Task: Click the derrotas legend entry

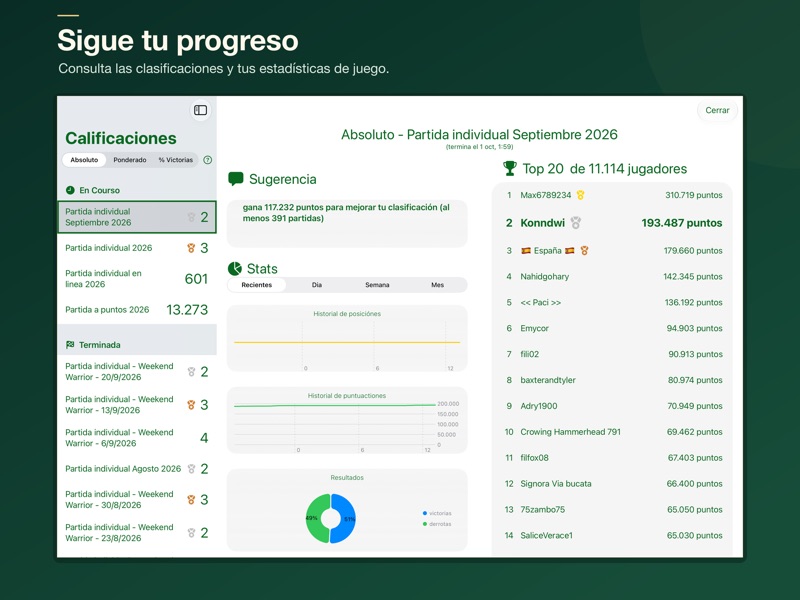Action: pyautogui.click(x=437, y=524)
